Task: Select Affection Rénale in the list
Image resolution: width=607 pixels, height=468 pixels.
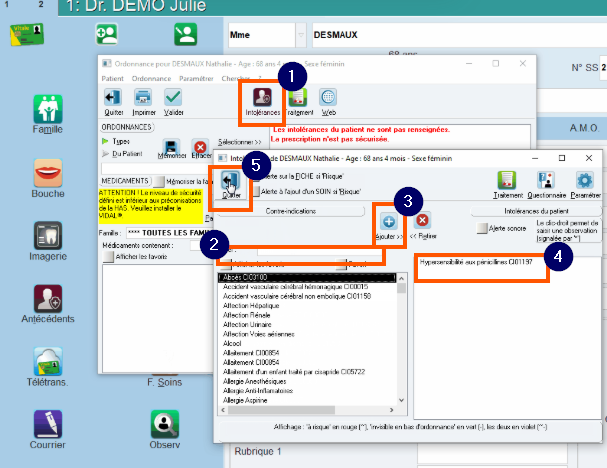Action: 247,315
